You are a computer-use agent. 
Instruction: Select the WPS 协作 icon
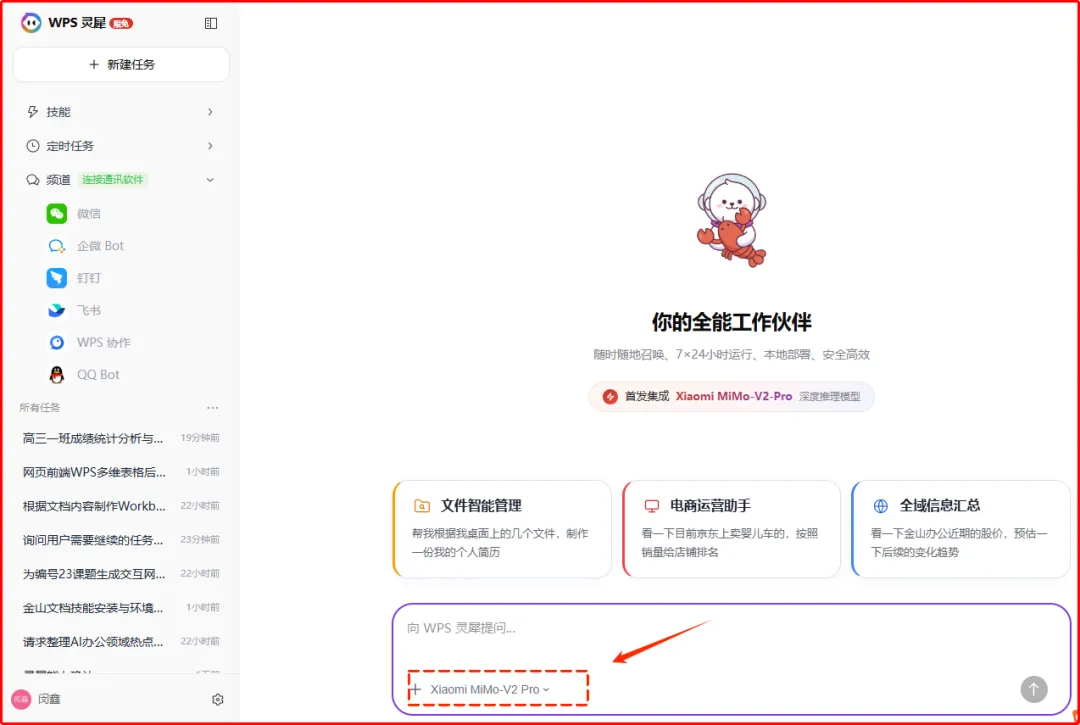pos(56,342)
